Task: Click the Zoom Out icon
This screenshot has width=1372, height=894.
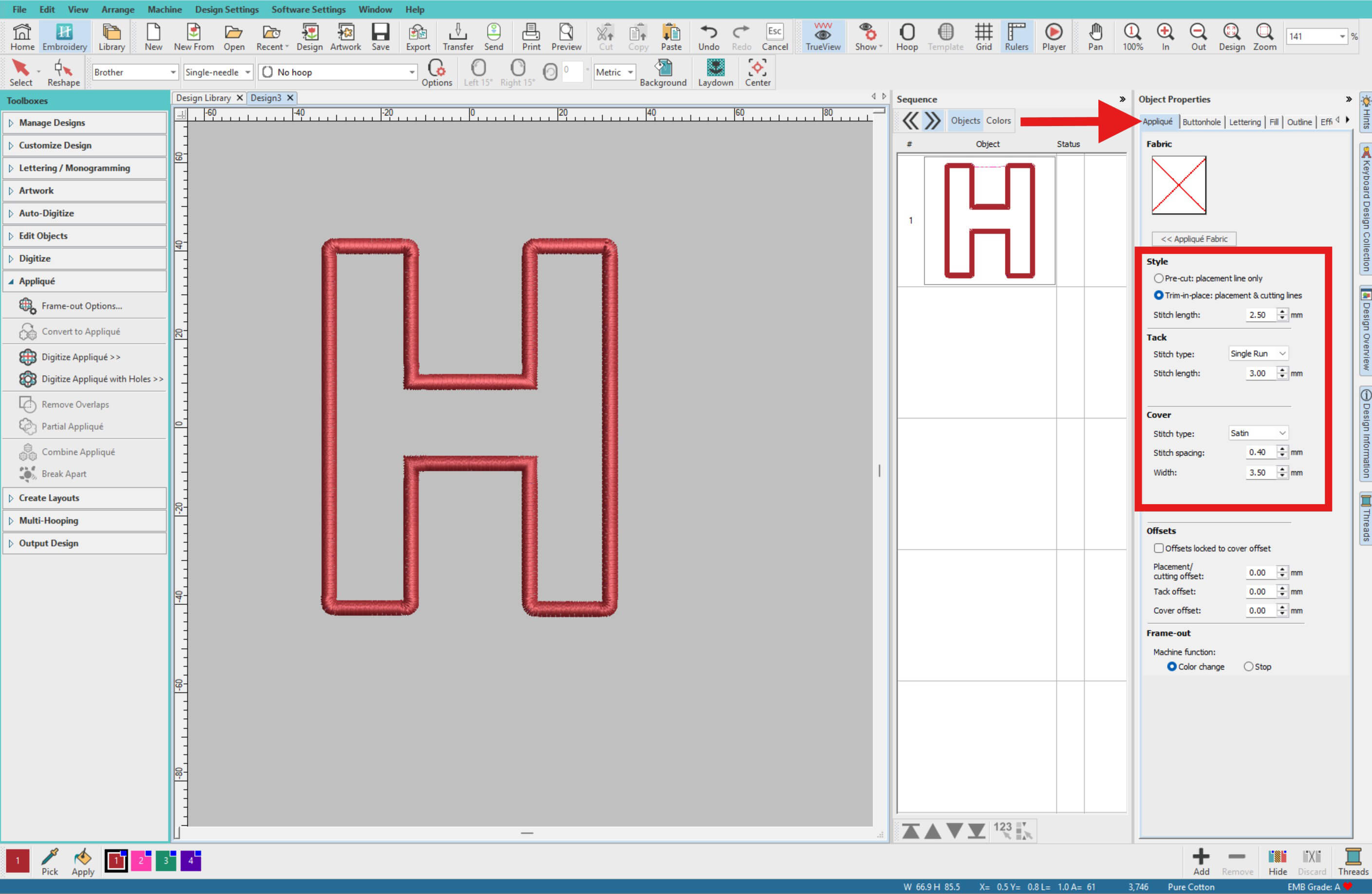Action: pos(1198,36)
